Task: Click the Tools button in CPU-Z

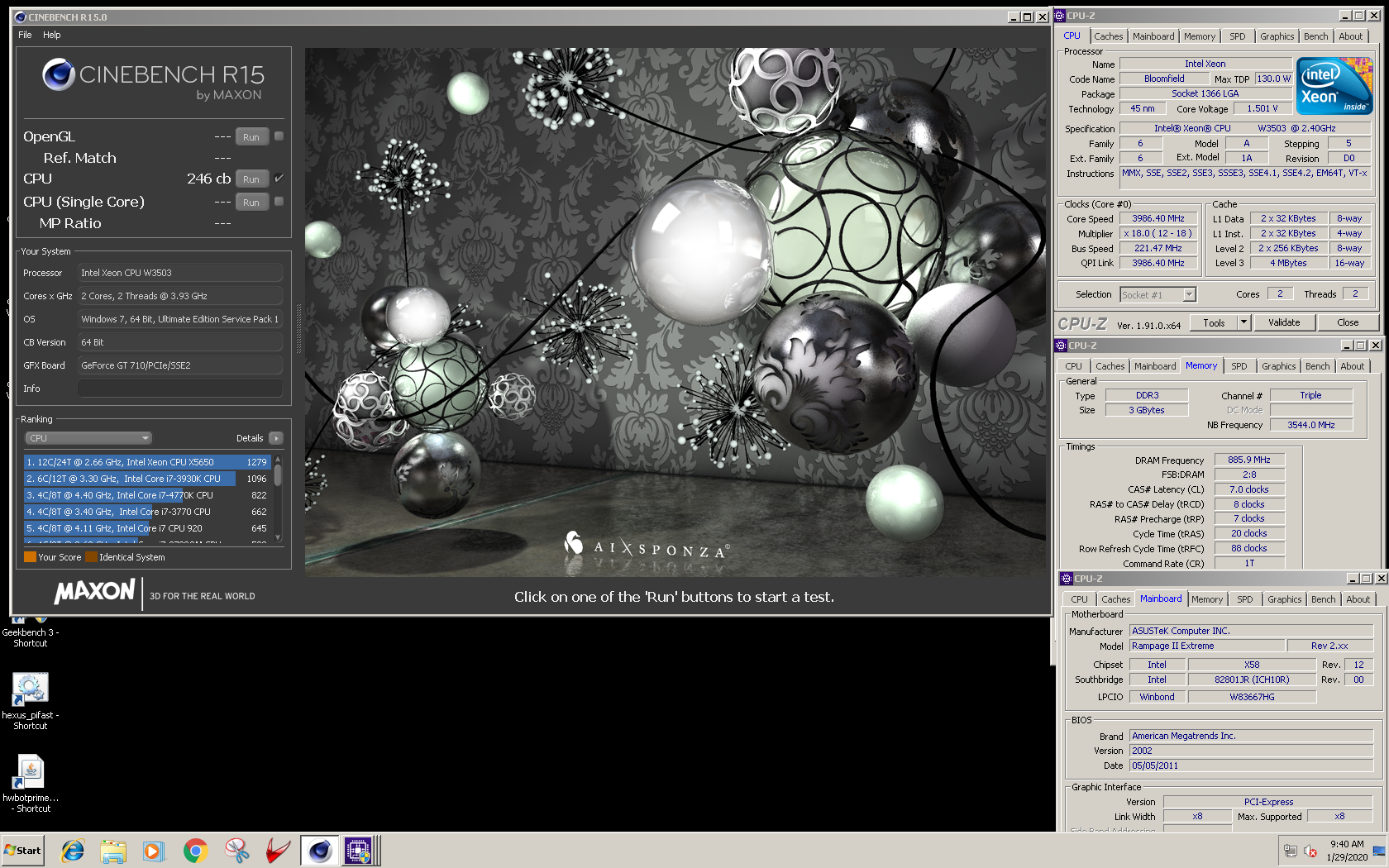Action: tap(1214, 322)
